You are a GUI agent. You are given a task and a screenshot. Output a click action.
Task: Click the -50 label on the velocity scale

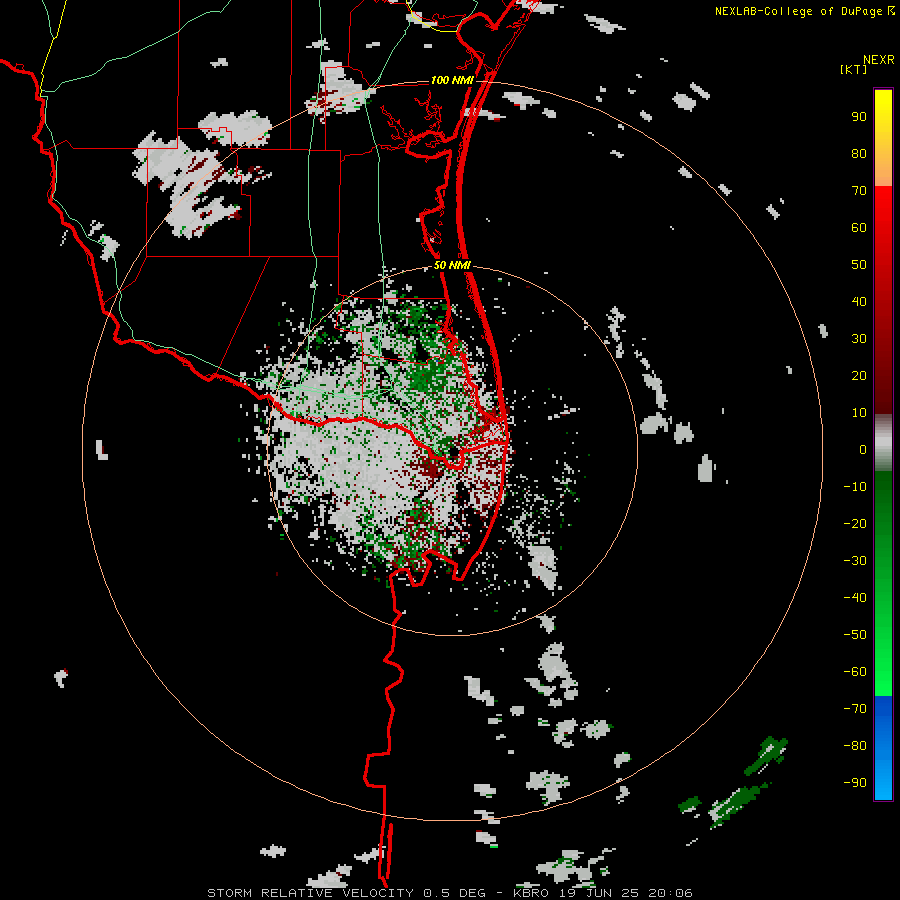click(855, 635)
